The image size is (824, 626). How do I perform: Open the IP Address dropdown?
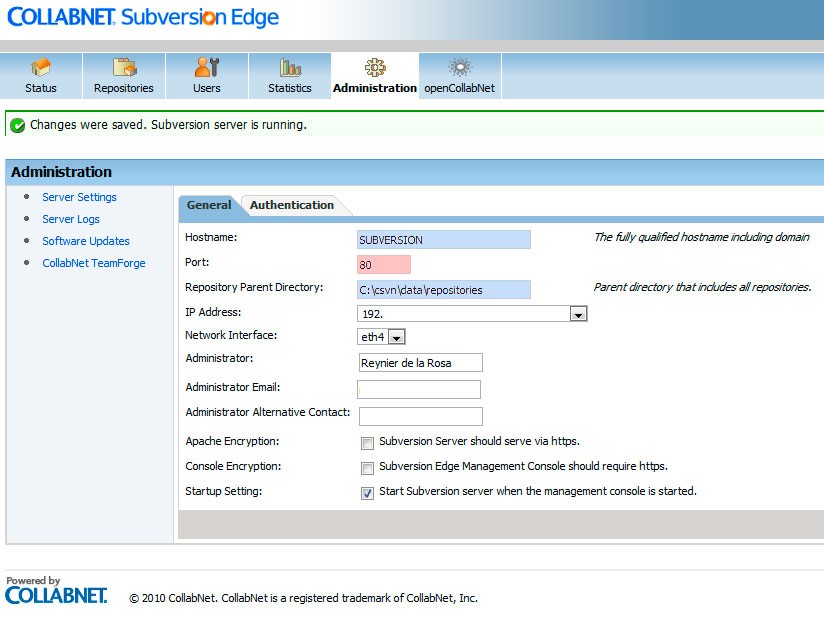pyautogui.click(x=578, y=313)
